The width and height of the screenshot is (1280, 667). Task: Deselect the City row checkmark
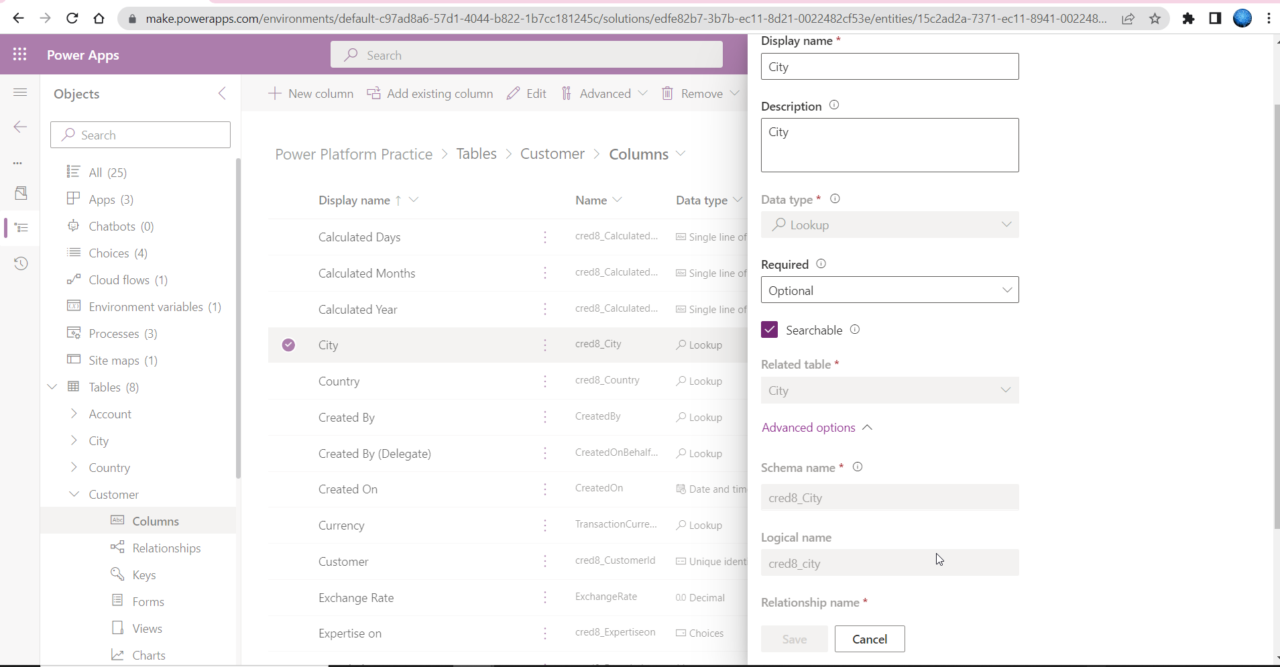coord(288,345)
